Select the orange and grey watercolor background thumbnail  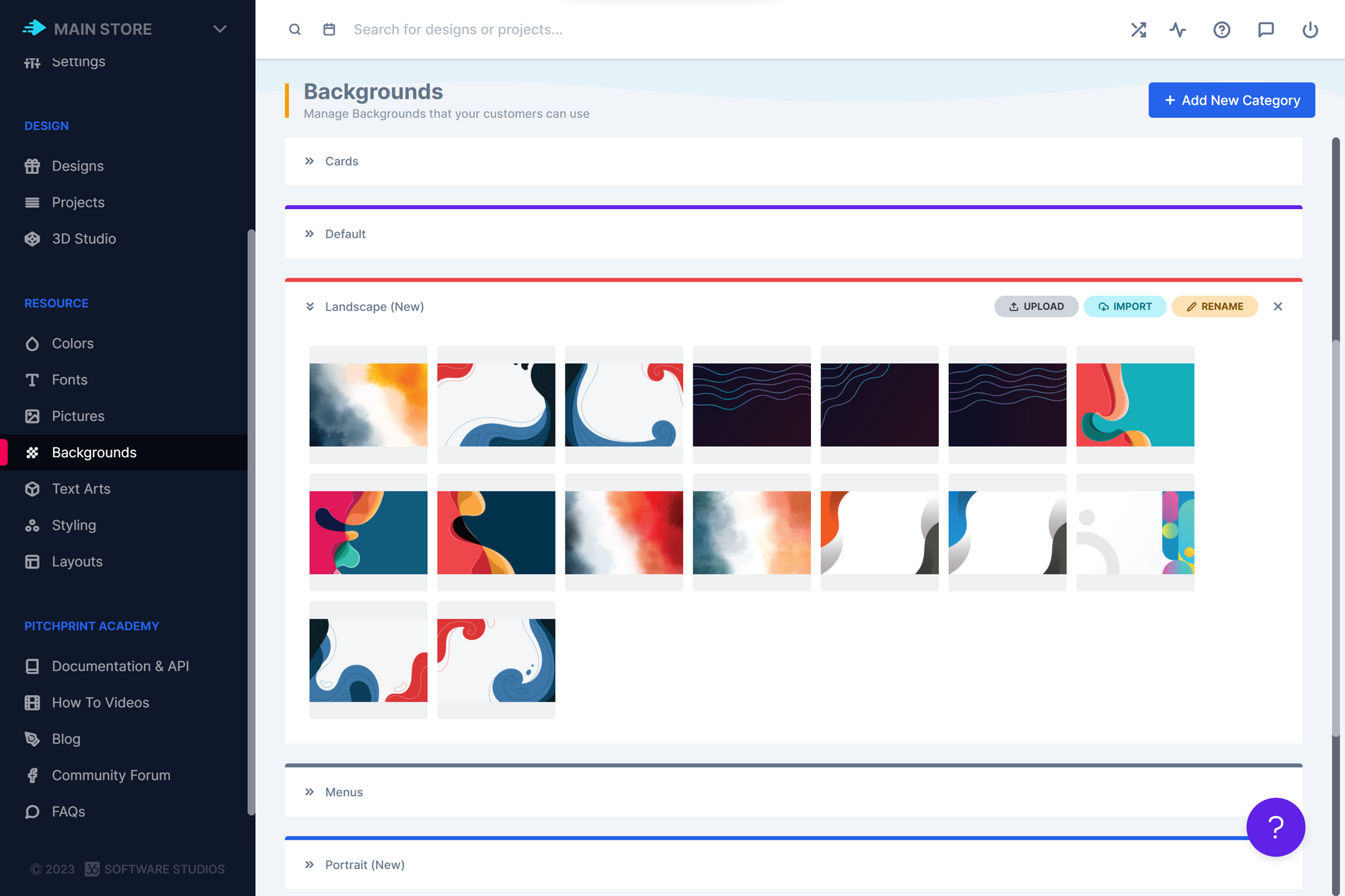pos(369,405)
